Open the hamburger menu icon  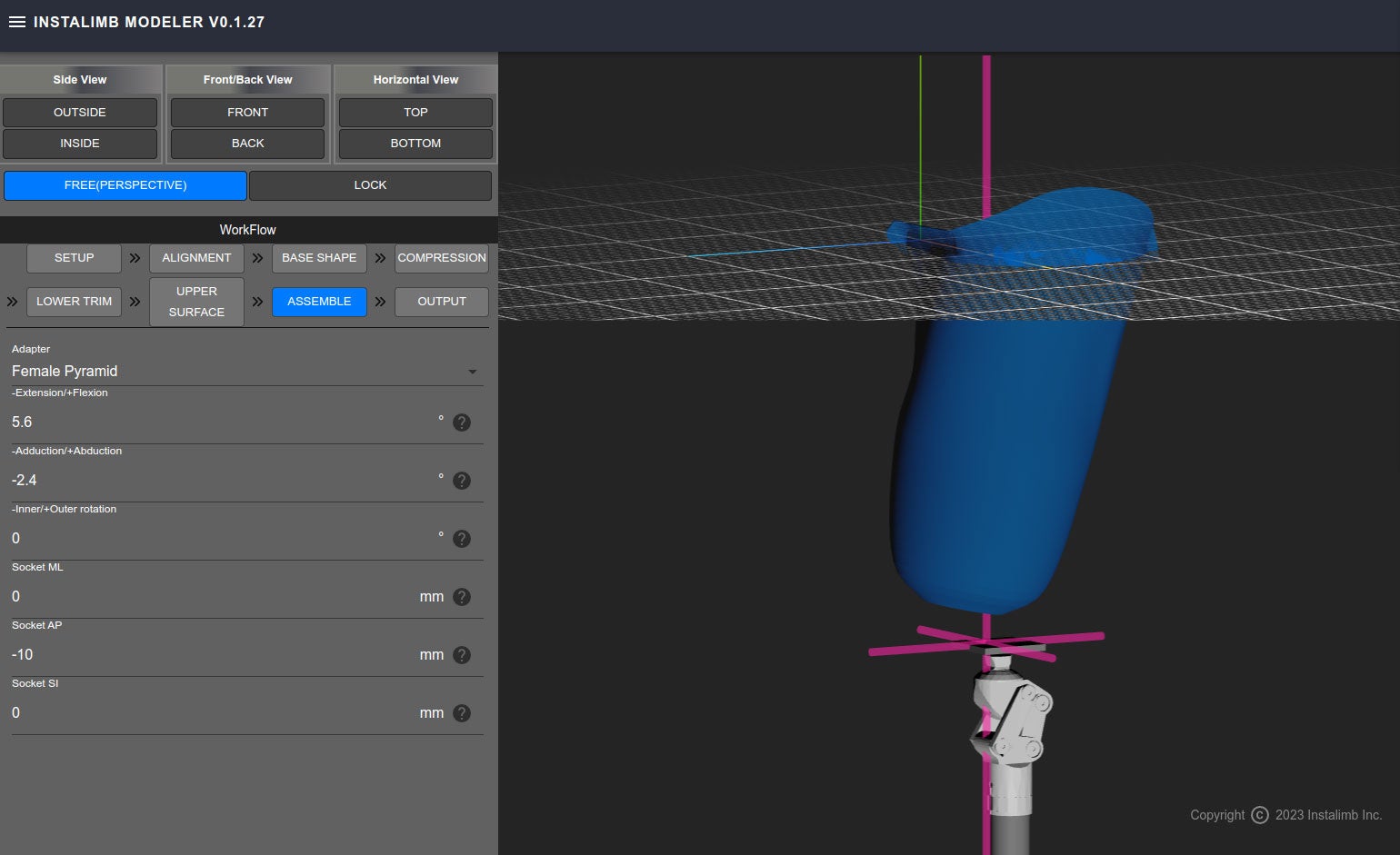coord(16,22)
